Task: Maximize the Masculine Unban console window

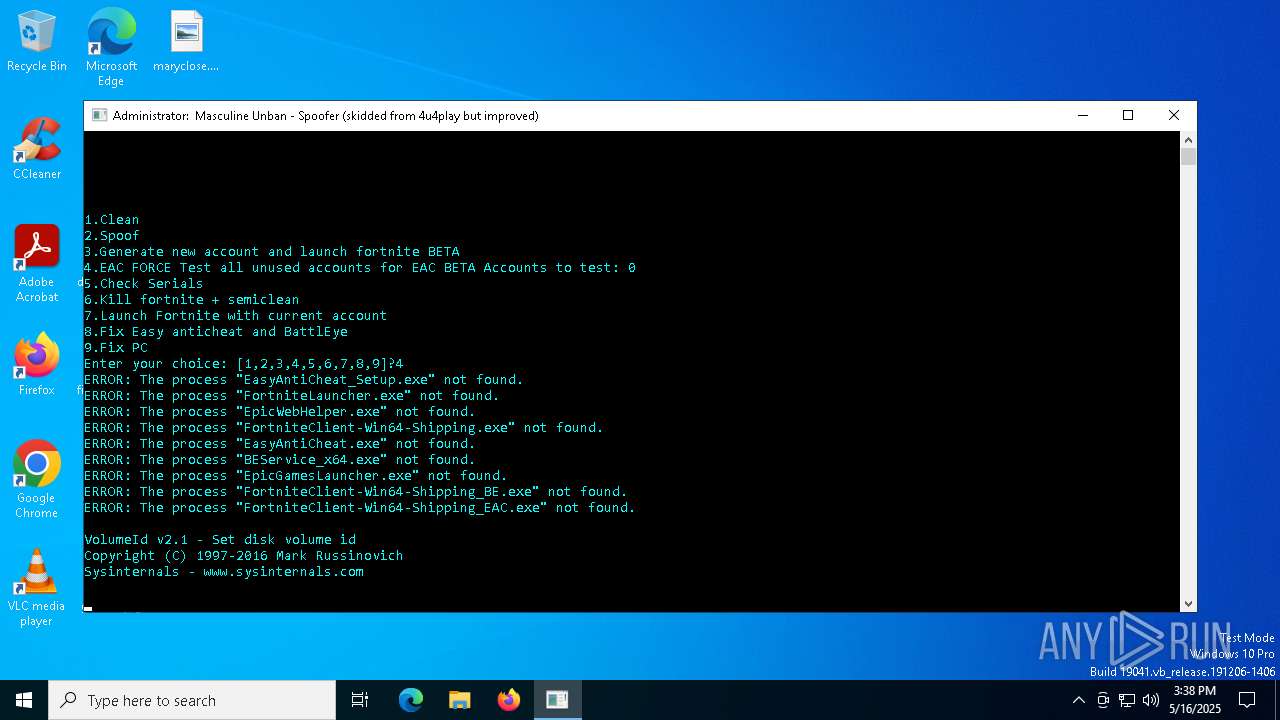Action: point(1128,116)
